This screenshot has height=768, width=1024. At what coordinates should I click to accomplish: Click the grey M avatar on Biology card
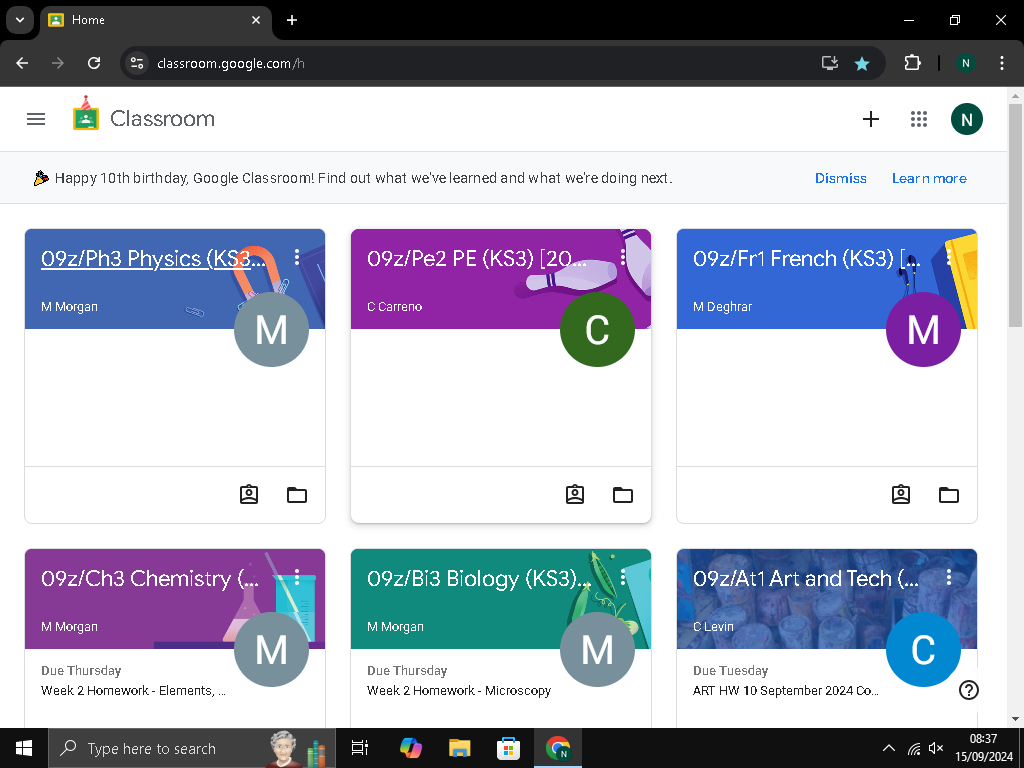597,649
